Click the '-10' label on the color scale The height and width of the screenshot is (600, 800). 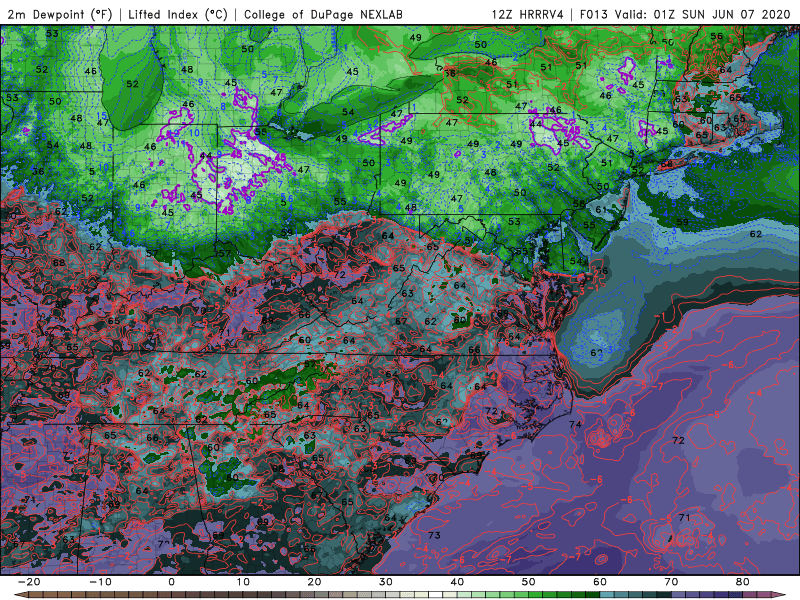pos(100,582)
